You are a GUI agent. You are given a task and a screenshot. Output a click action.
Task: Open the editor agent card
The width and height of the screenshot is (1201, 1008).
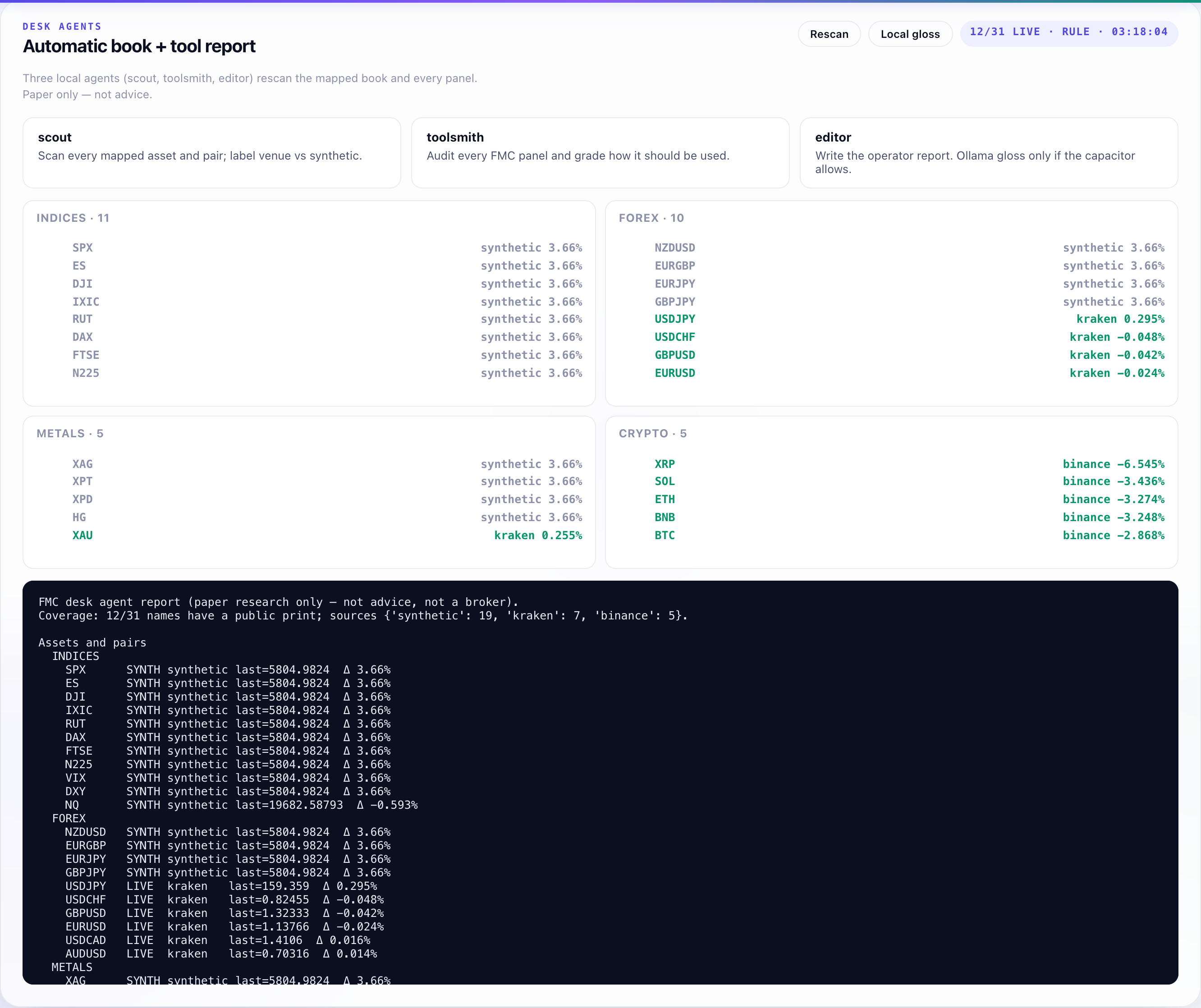(x=988, y=153)
